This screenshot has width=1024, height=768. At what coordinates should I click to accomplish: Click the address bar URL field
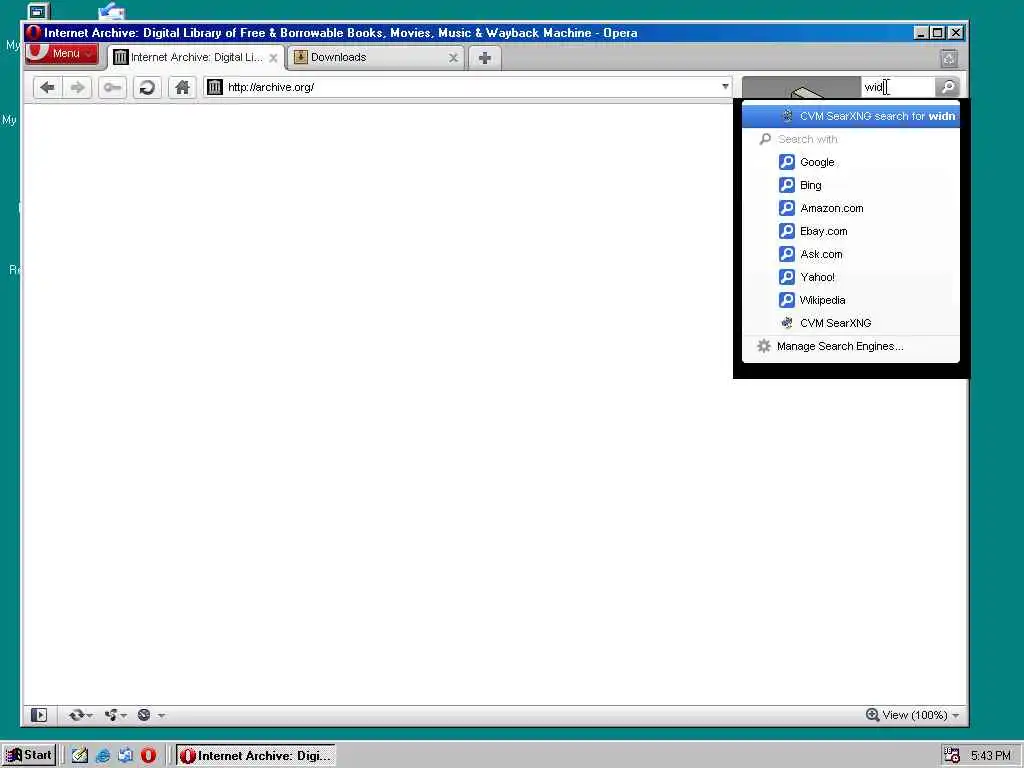coord(468,87)
